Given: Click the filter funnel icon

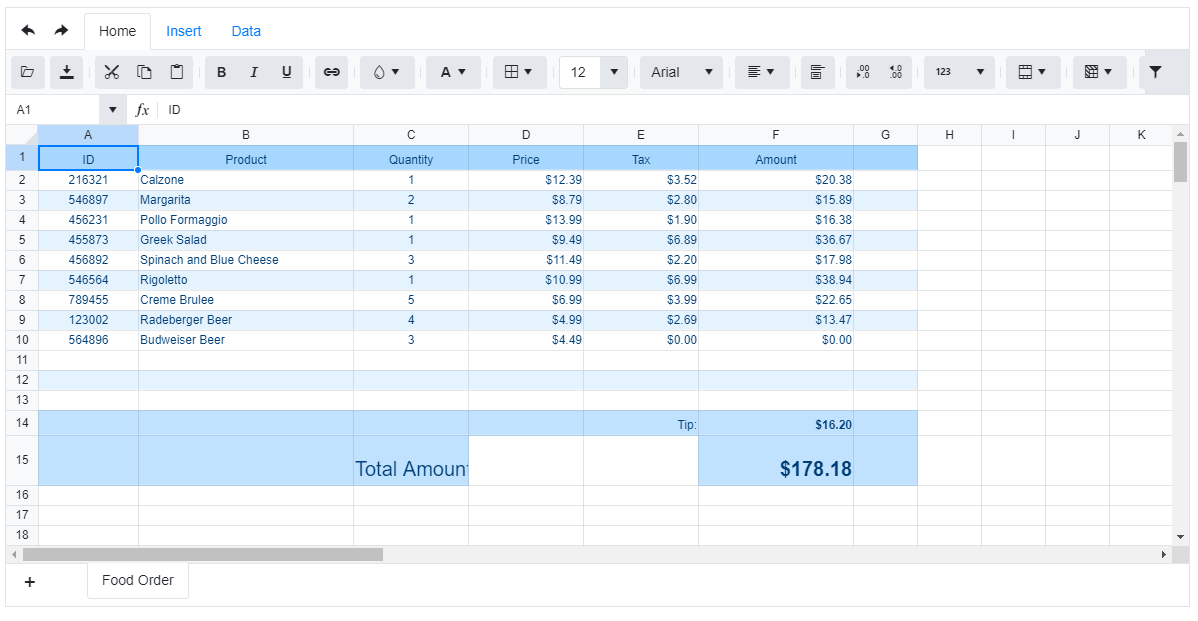Looking at the screenshot, I should (x=1155, y=72).
